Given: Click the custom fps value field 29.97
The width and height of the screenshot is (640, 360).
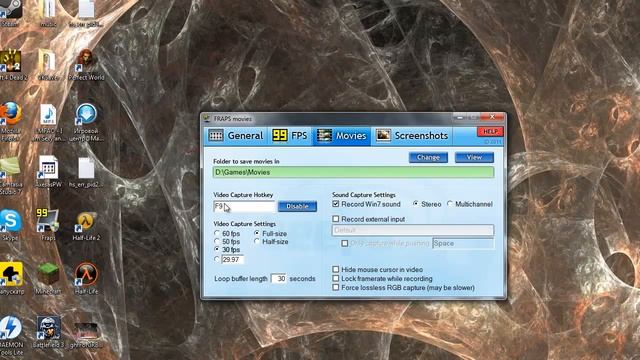Looking at the screenshot, I should [x=232, y=260].
